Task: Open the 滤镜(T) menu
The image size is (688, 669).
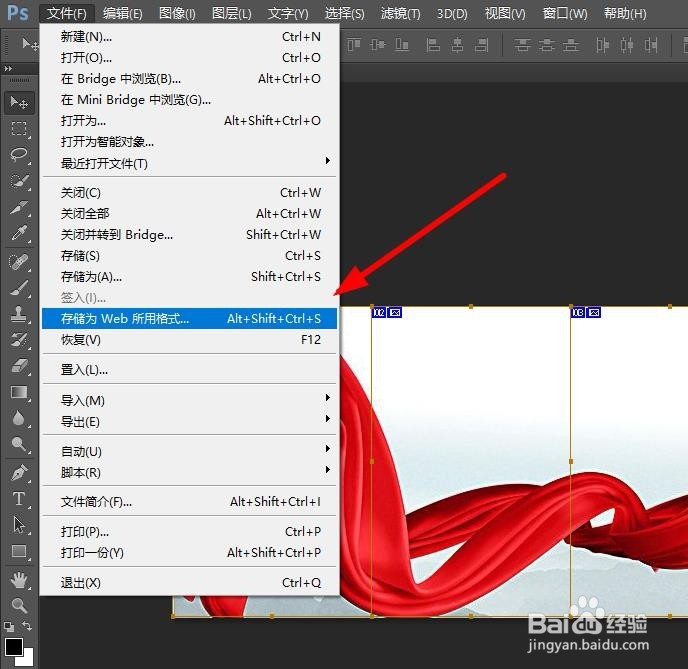Action: pyautogui.click(x=400, y=14)
